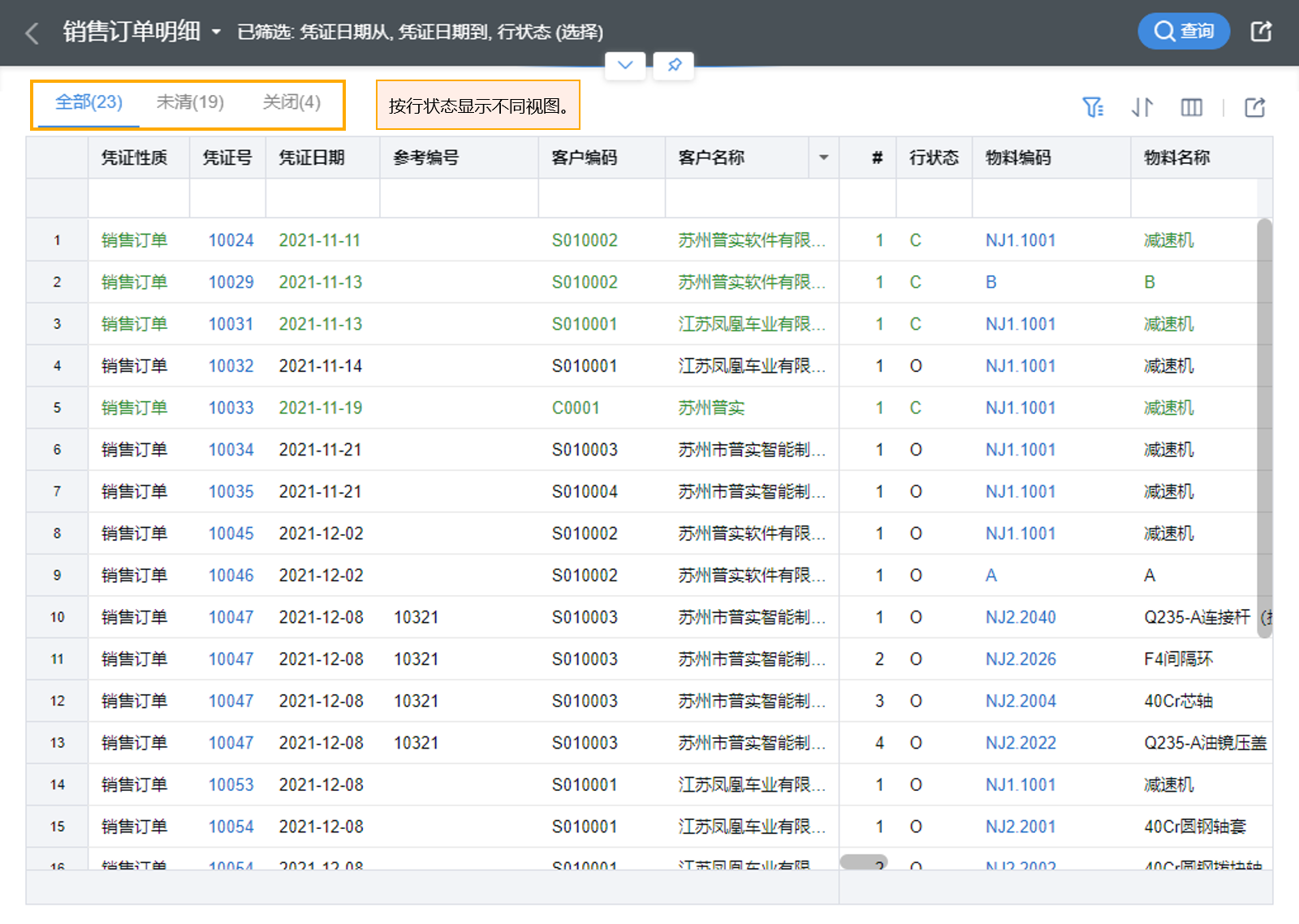1299x924 pixels.
Task: Open the sort order icon
Action: pyautogui.click(x=1142, y=107)
